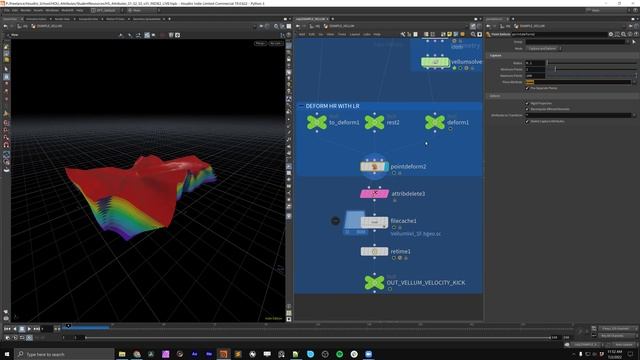640x360 pixels.
Task: Open After Effects from the taskbar
Action: [x=194, y=354]
